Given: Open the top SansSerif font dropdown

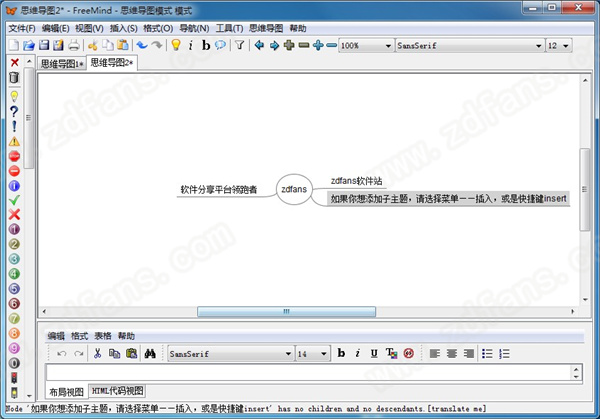Looking at the screenshot, I should point(470,46).
